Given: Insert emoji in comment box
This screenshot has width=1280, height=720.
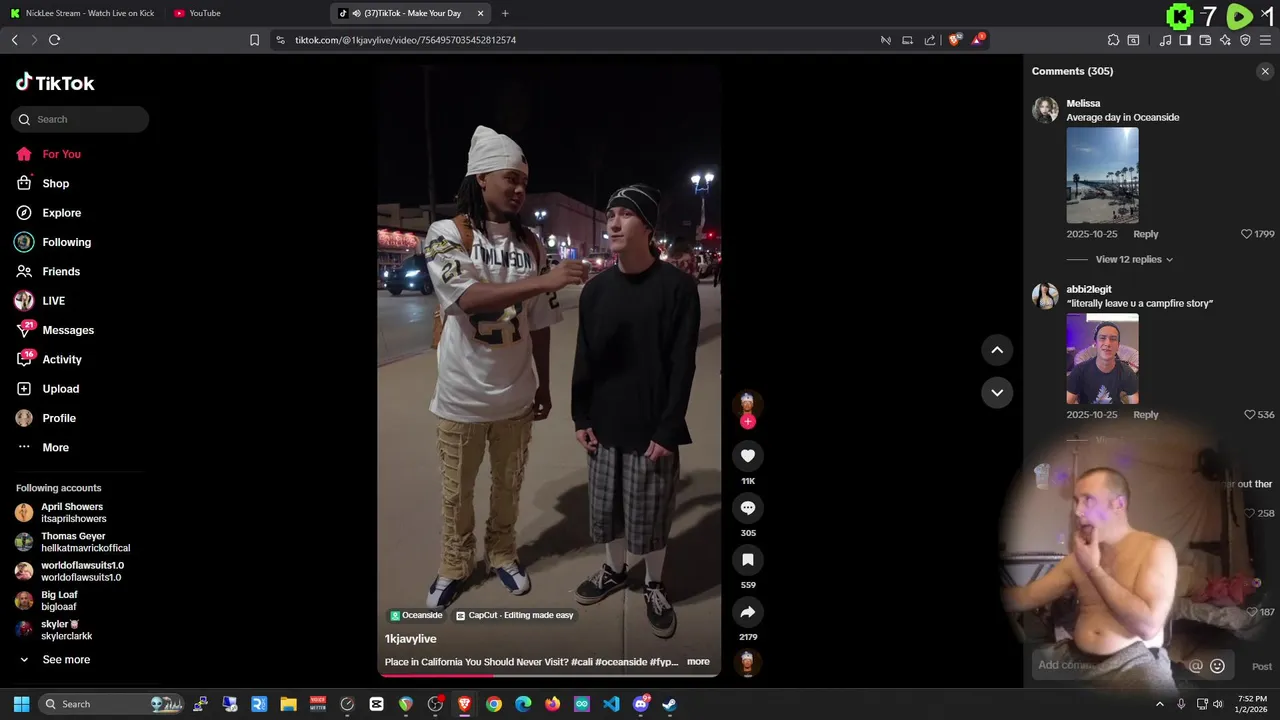Looking at the screenshot, I should coord(1217,666).
